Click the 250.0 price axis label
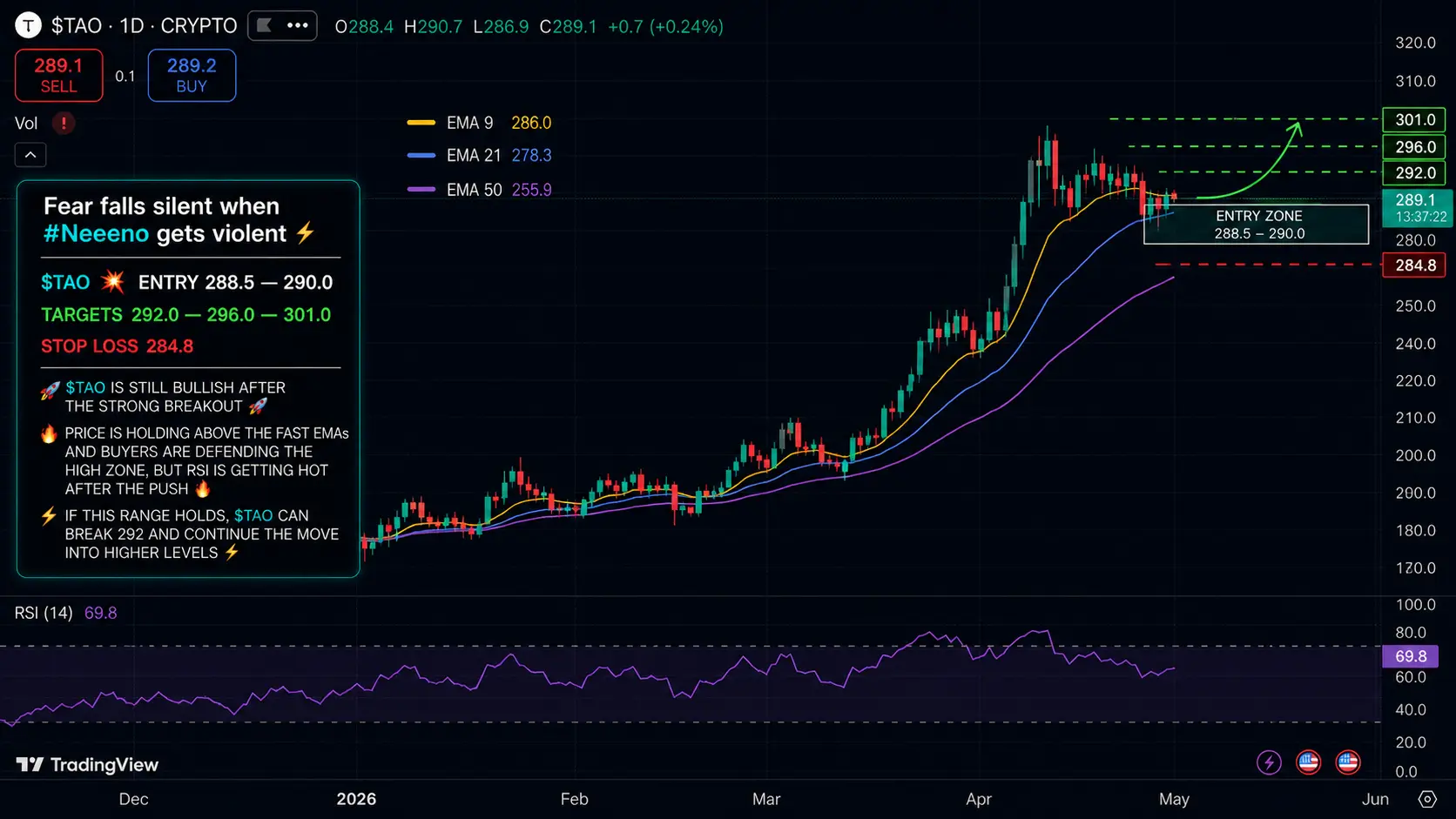Image resolution: width=1456 pixels, height=819 pixels. tap(1415, 306)
